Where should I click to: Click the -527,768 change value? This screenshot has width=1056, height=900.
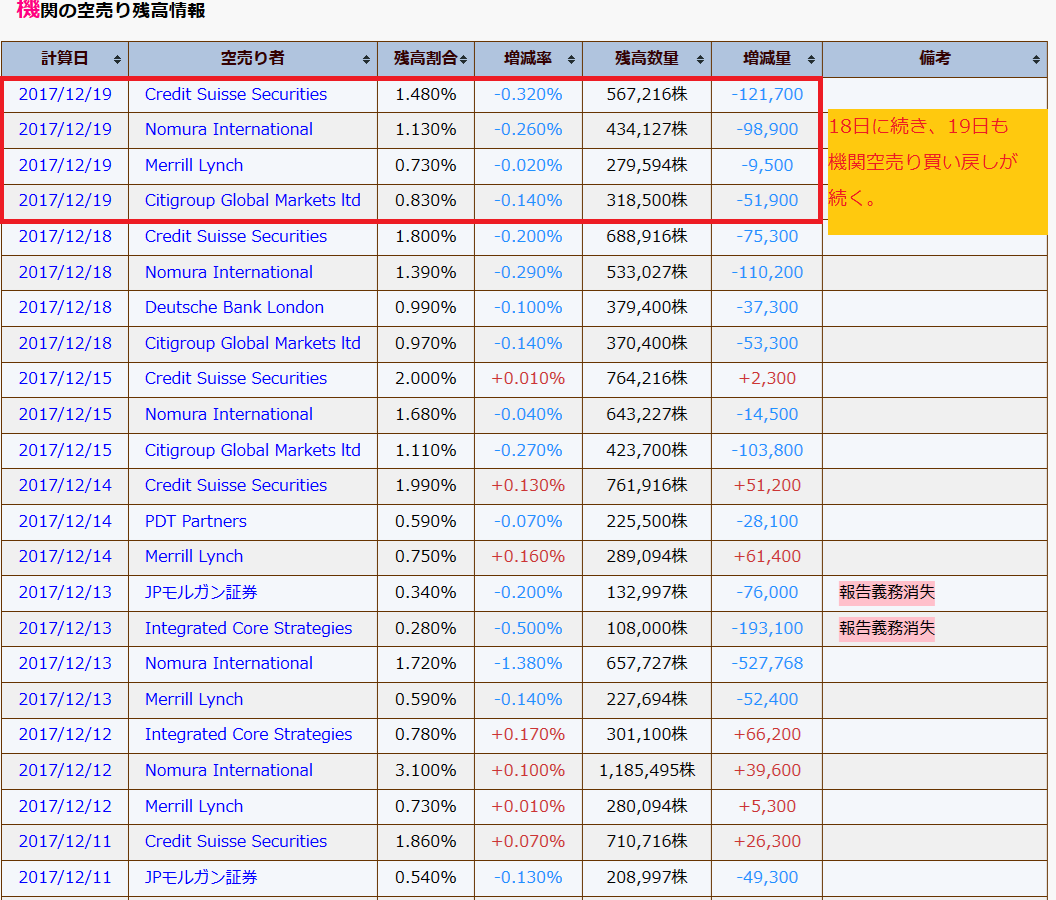tap(767, 664)
